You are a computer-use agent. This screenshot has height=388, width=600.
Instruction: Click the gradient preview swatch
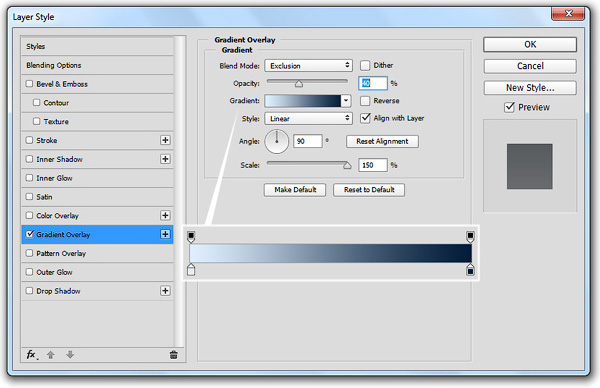303,101
